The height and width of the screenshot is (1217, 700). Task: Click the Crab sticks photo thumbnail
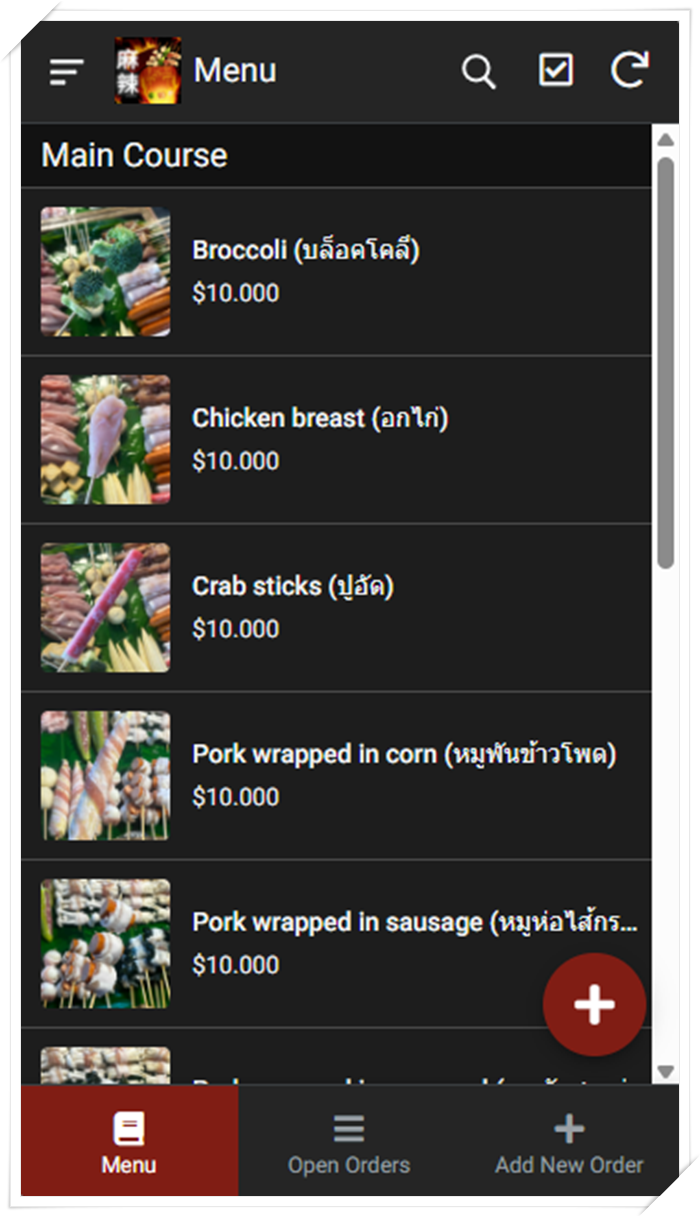(105, 607)
